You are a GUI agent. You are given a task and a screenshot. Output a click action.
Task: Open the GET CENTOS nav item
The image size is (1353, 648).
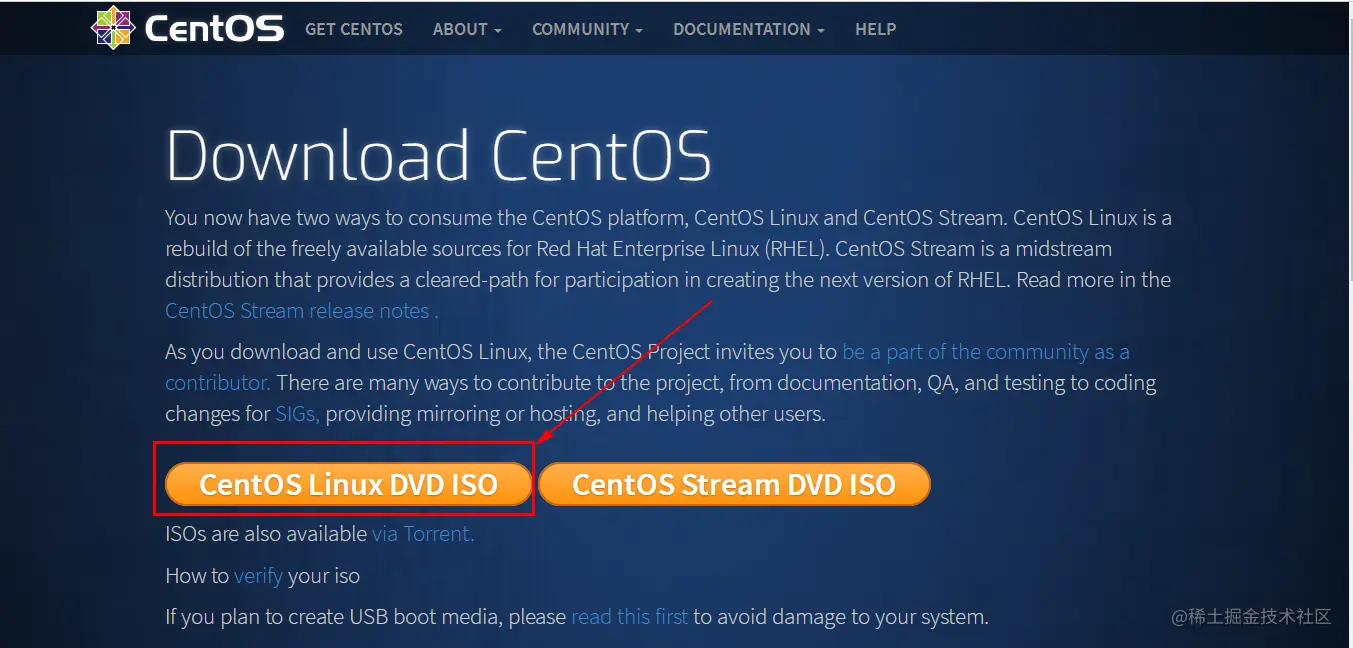point(354,29)
